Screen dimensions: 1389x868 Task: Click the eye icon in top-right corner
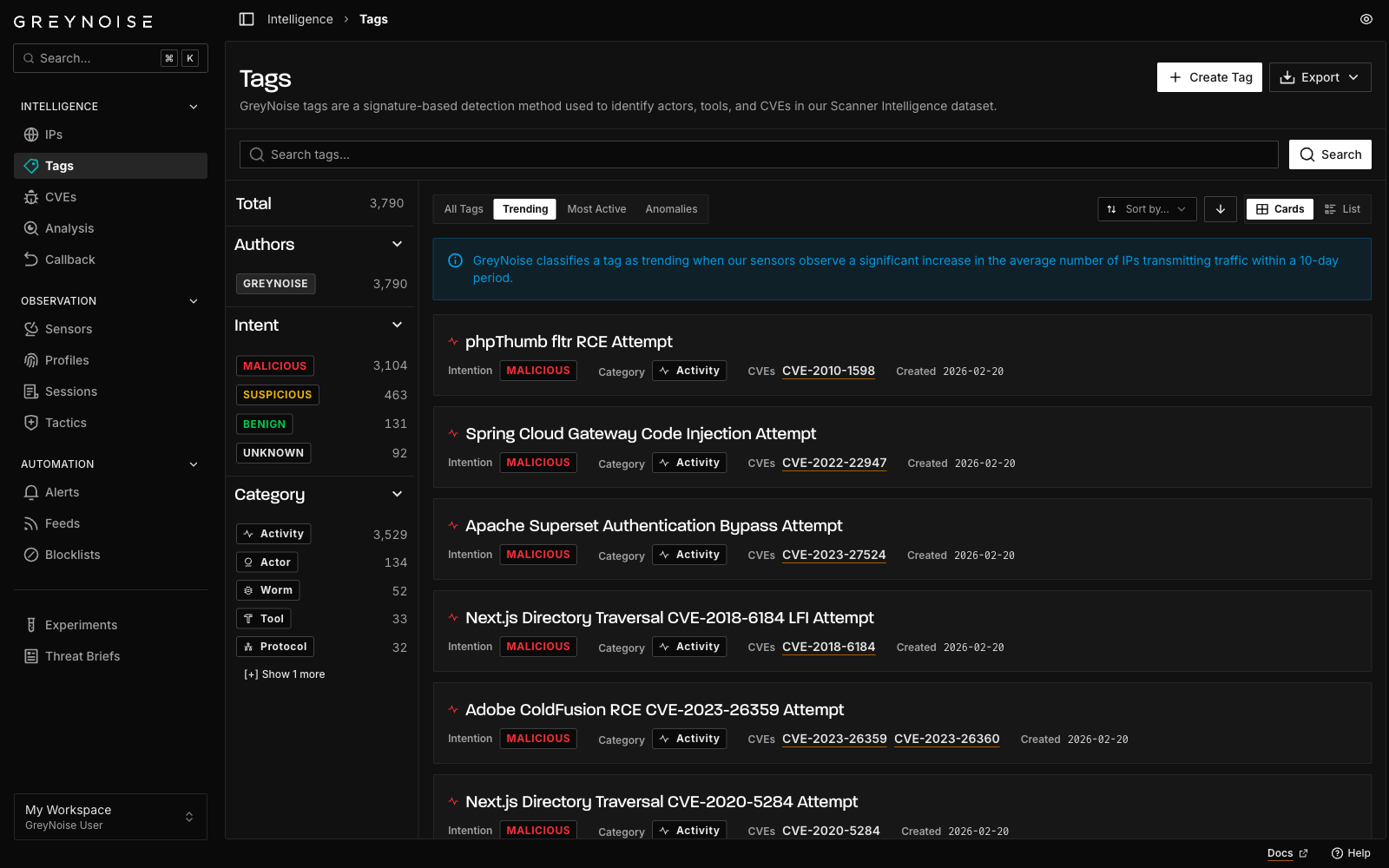1366,19
